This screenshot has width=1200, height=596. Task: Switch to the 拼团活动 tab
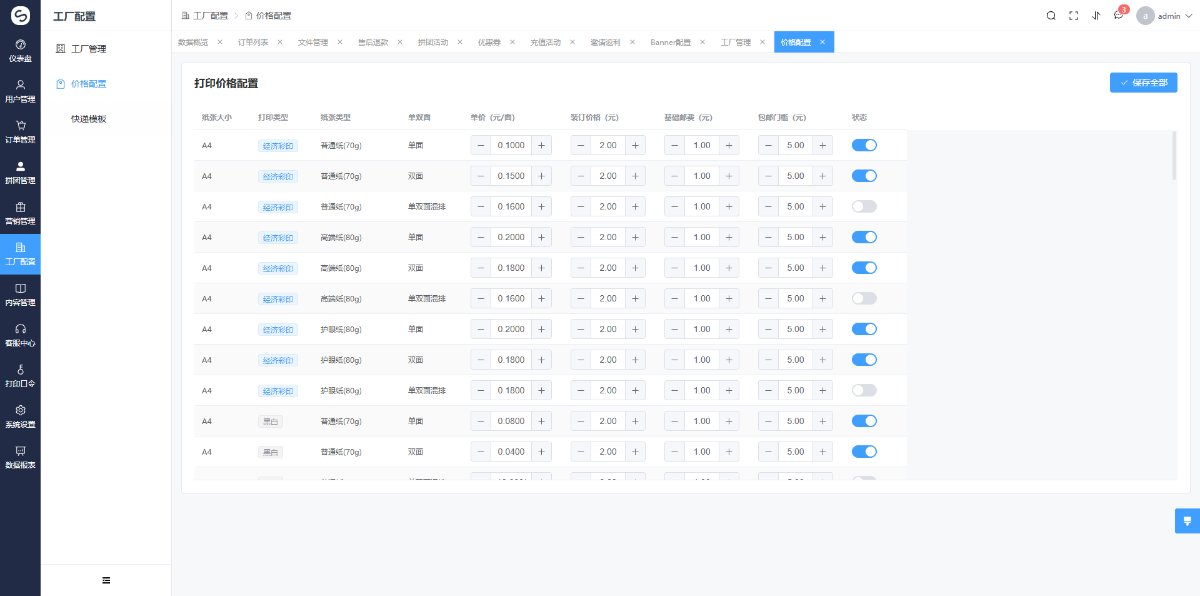433,42
